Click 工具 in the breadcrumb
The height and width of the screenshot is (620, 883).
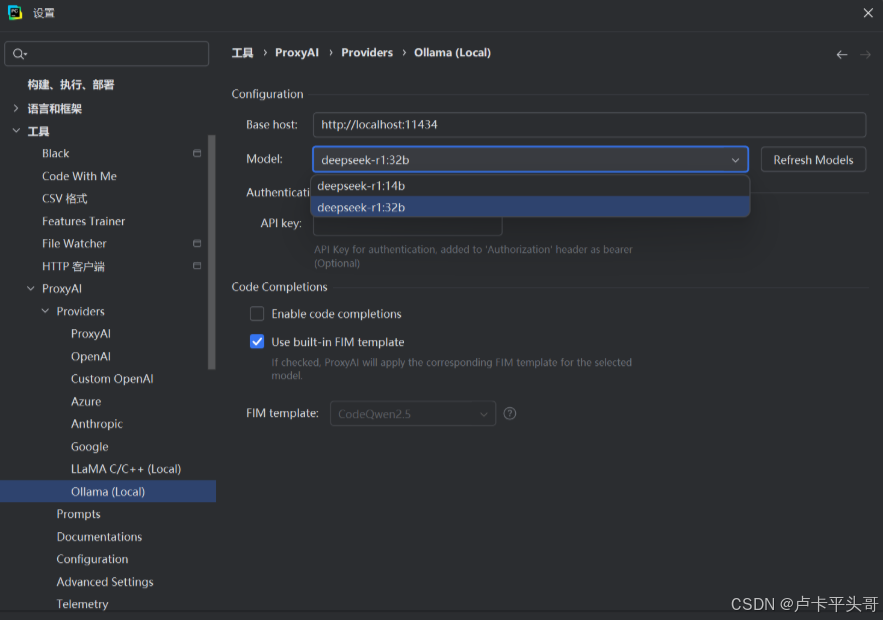242,53
